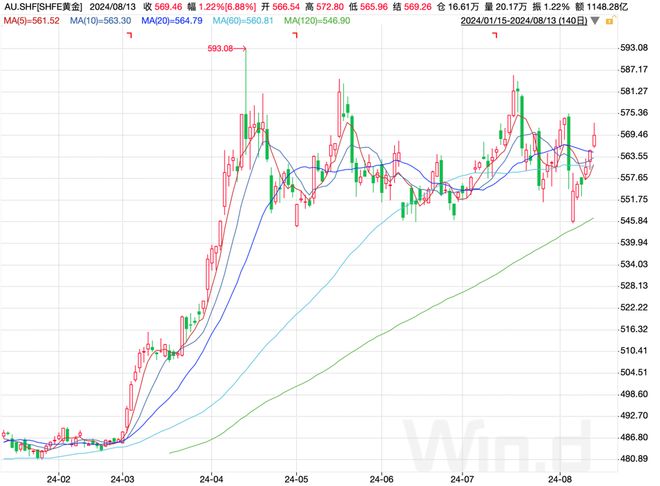660x486 pixels.
Task: Click the red corner marker above 24-05
Action: click(x=294, y=36)
